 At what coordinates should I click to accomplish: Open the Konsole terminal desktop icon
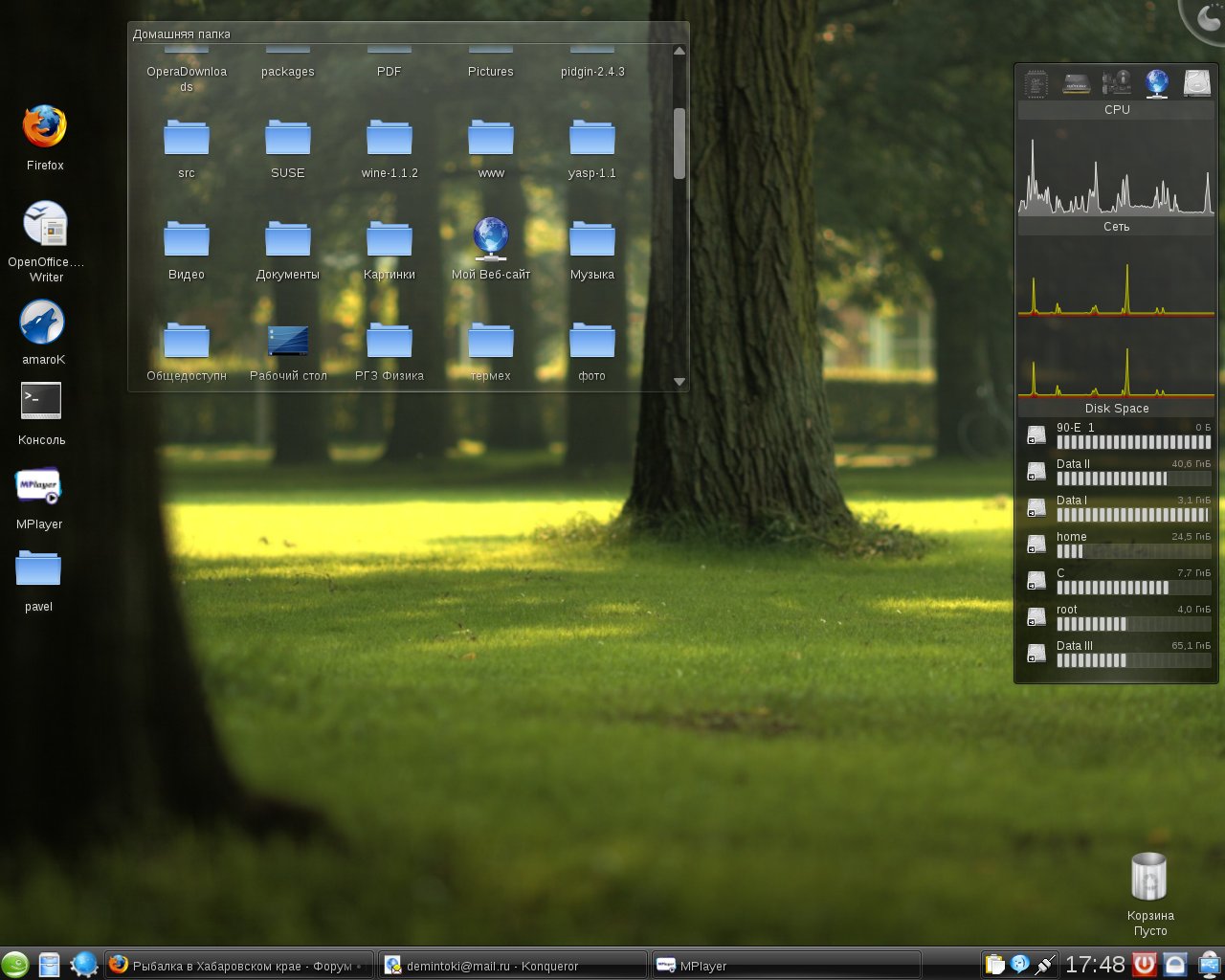click(x=41, y=402)
